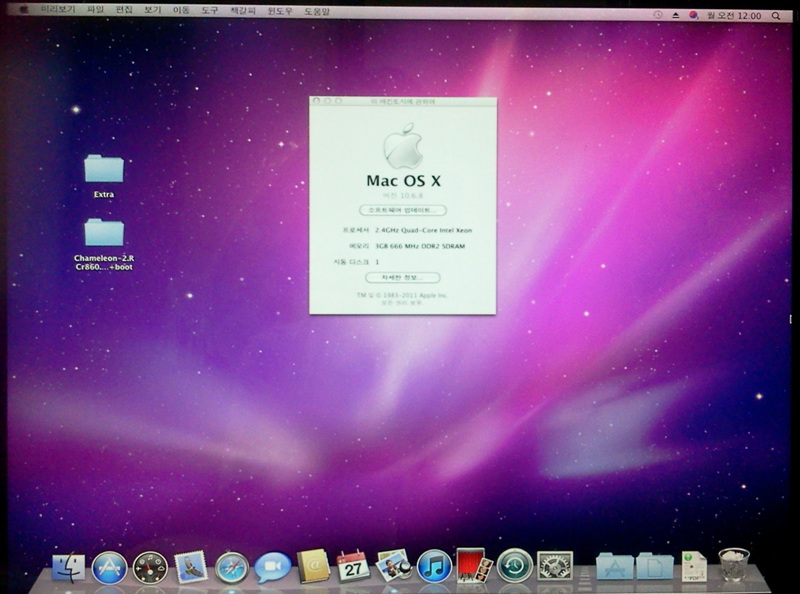Click version 10.6.8 text in About dialog
The width and height of the screenshot is (800, 594).
(403, 195)
